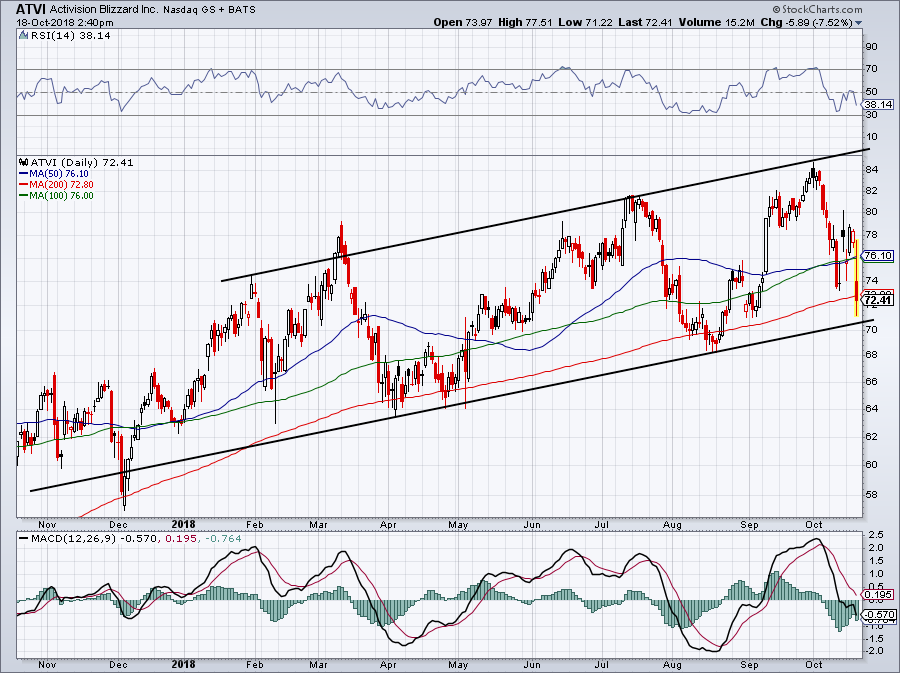This screenshot has height=673, width=900.
Task: Click the green -0.764 histogram value in the MACD legend
Action: point(223,539)
